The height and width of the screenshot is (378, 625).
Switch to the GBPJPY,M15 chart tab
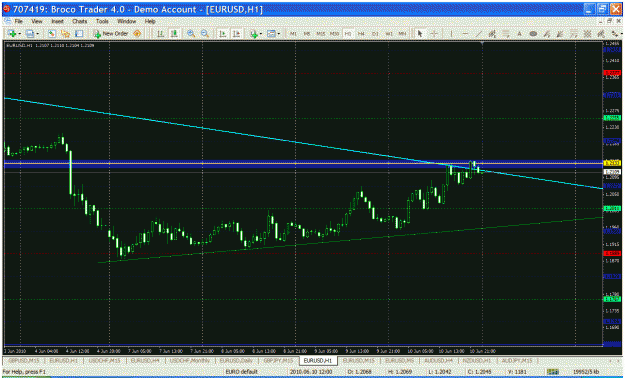coord(278,360)
